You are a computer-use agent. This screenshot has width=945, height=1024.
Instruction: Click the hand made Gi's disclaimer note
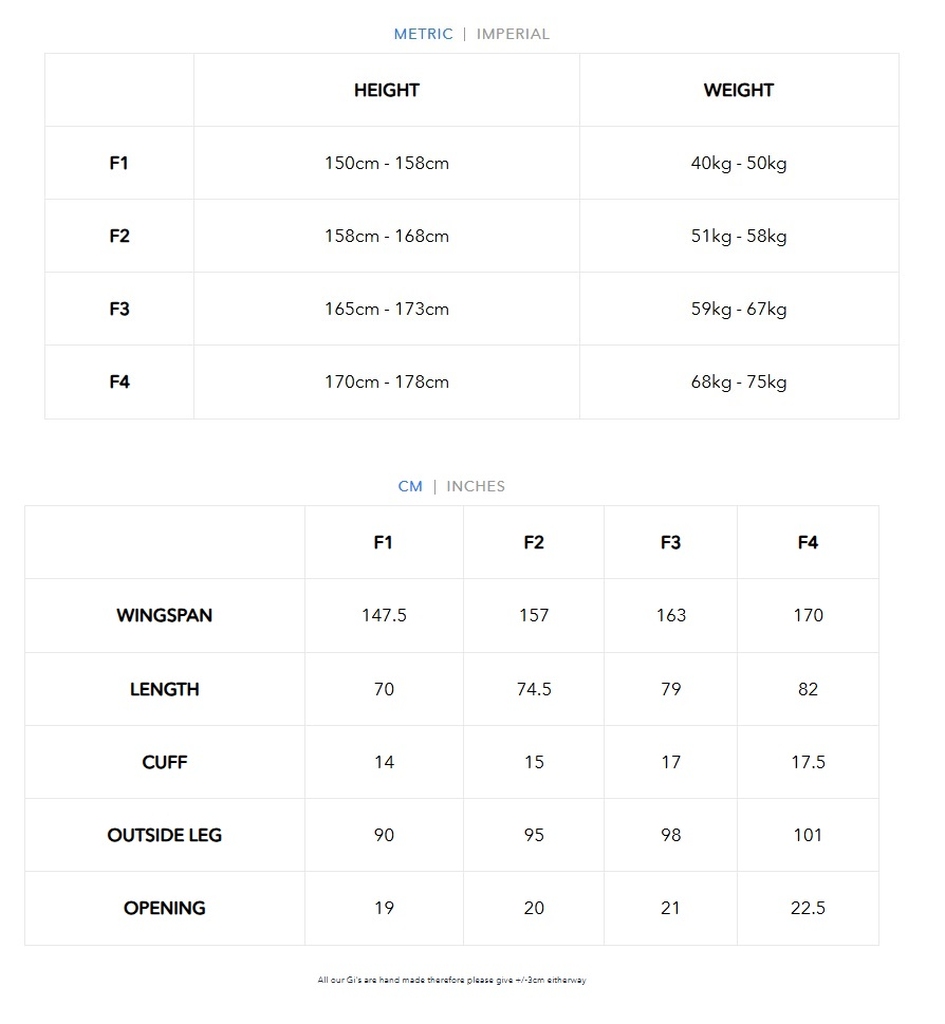tap(452, 980)
